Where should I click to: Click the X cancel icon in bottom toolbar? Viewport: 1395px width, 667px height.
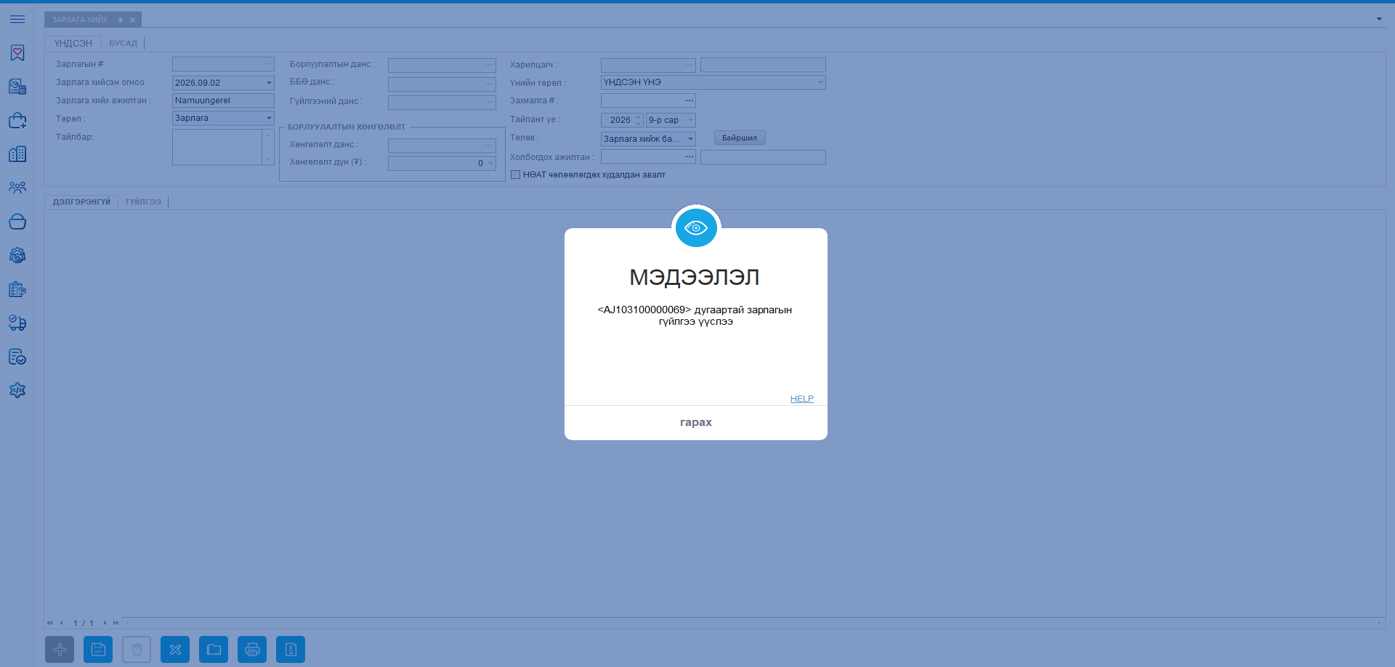175,650
